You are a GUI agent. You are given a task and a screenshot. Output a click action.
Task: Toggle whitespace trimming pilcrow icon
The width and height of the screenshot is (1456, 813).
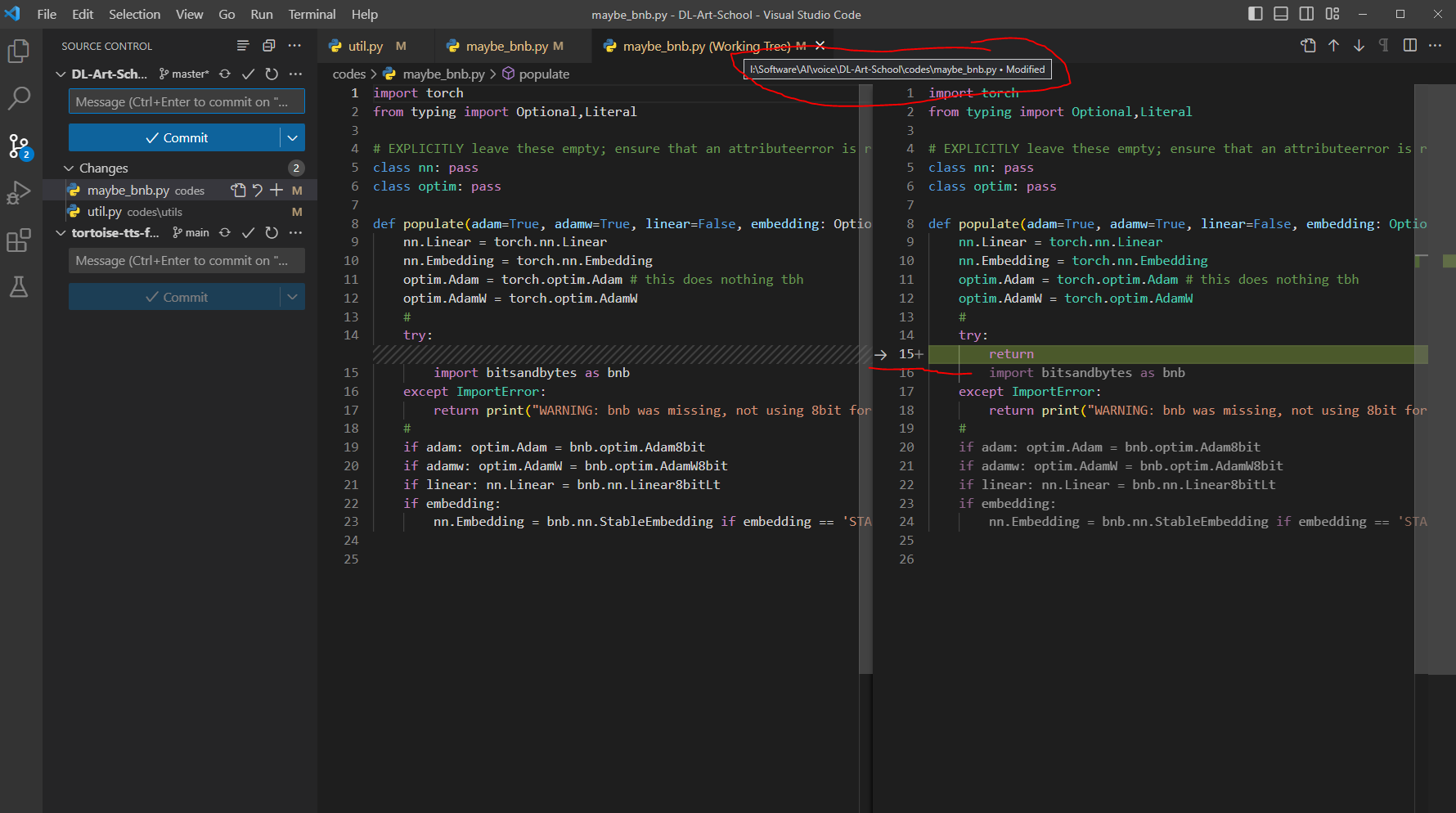click(1384, 46)
